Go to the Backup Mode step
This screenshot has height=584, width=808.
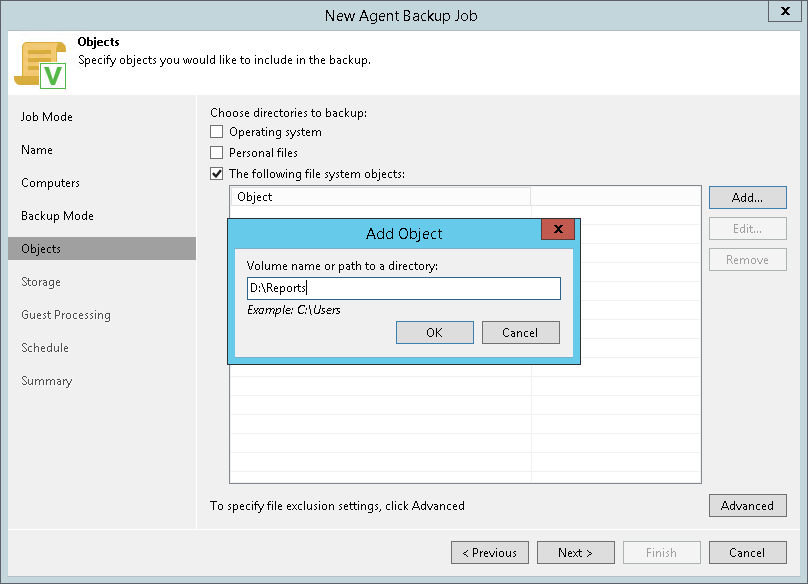pyautogui.click(x=57, y=216)
